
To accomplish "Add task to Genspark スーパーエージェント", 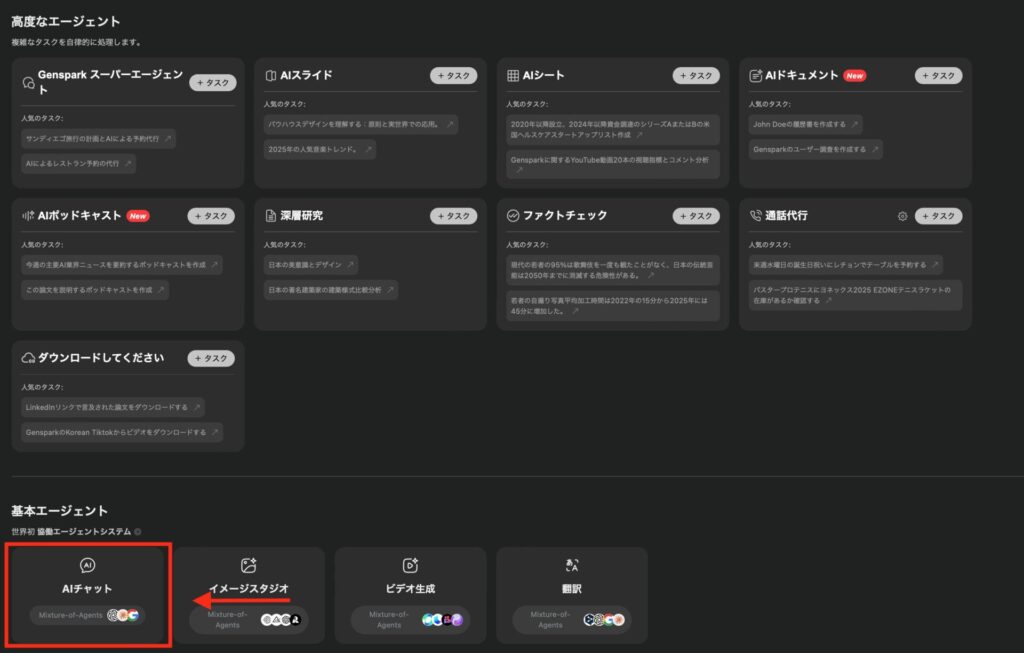I will 213,83.
